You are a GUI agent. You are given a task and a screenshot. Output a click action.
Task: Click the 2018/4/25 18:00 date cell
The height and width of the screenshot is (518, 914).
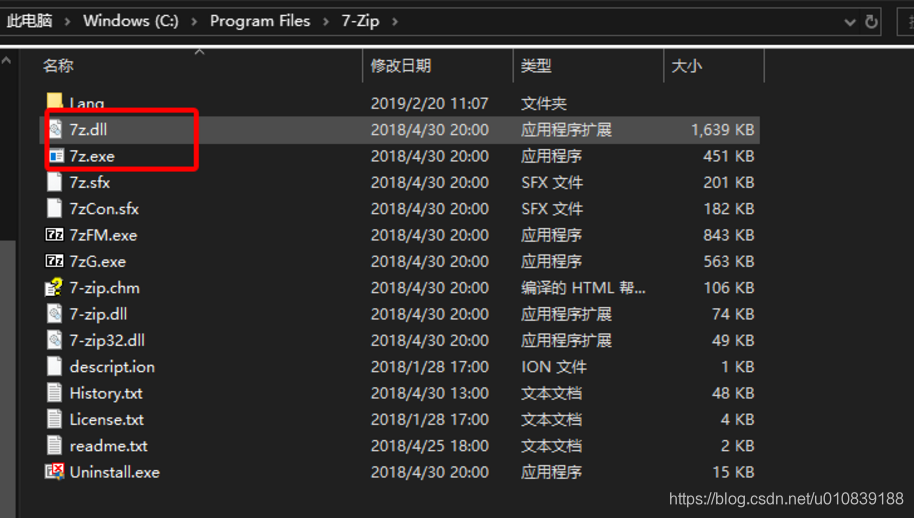pos(430,446)
